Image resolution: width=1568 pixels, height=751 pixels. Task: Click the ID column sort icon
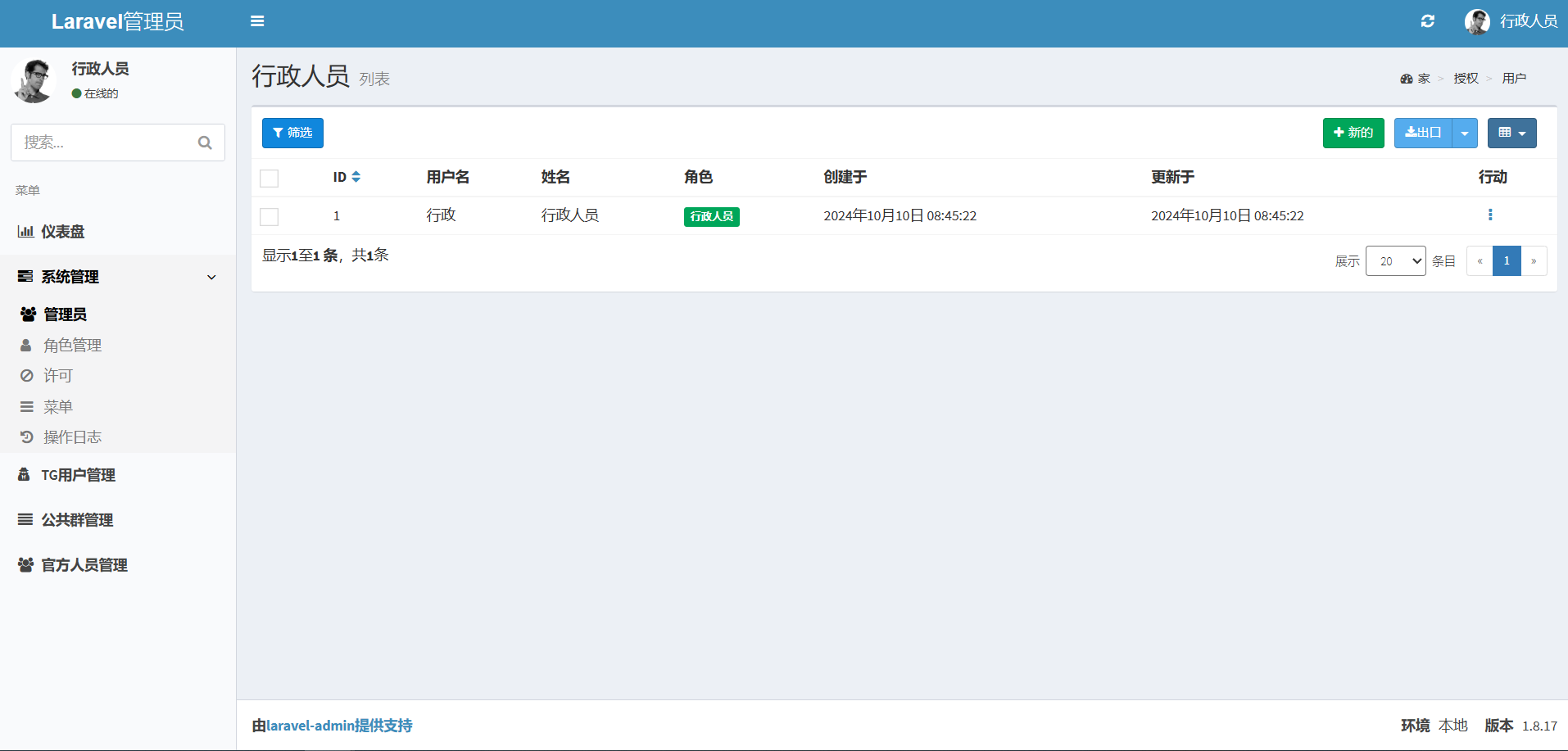pyautogui.click(x=356, y=177)
